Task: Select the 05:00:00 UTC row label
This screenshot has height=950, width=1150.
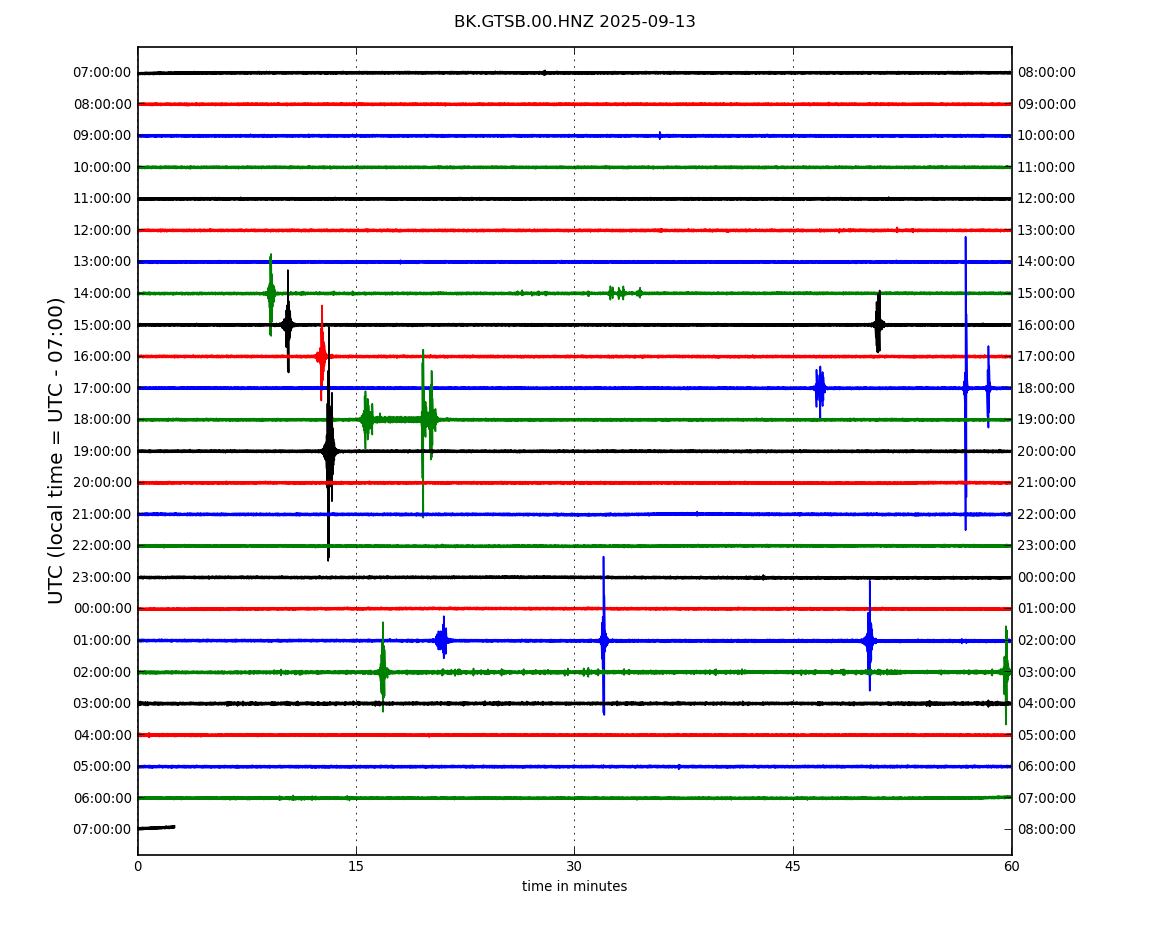Action: [x=102, y=767]
